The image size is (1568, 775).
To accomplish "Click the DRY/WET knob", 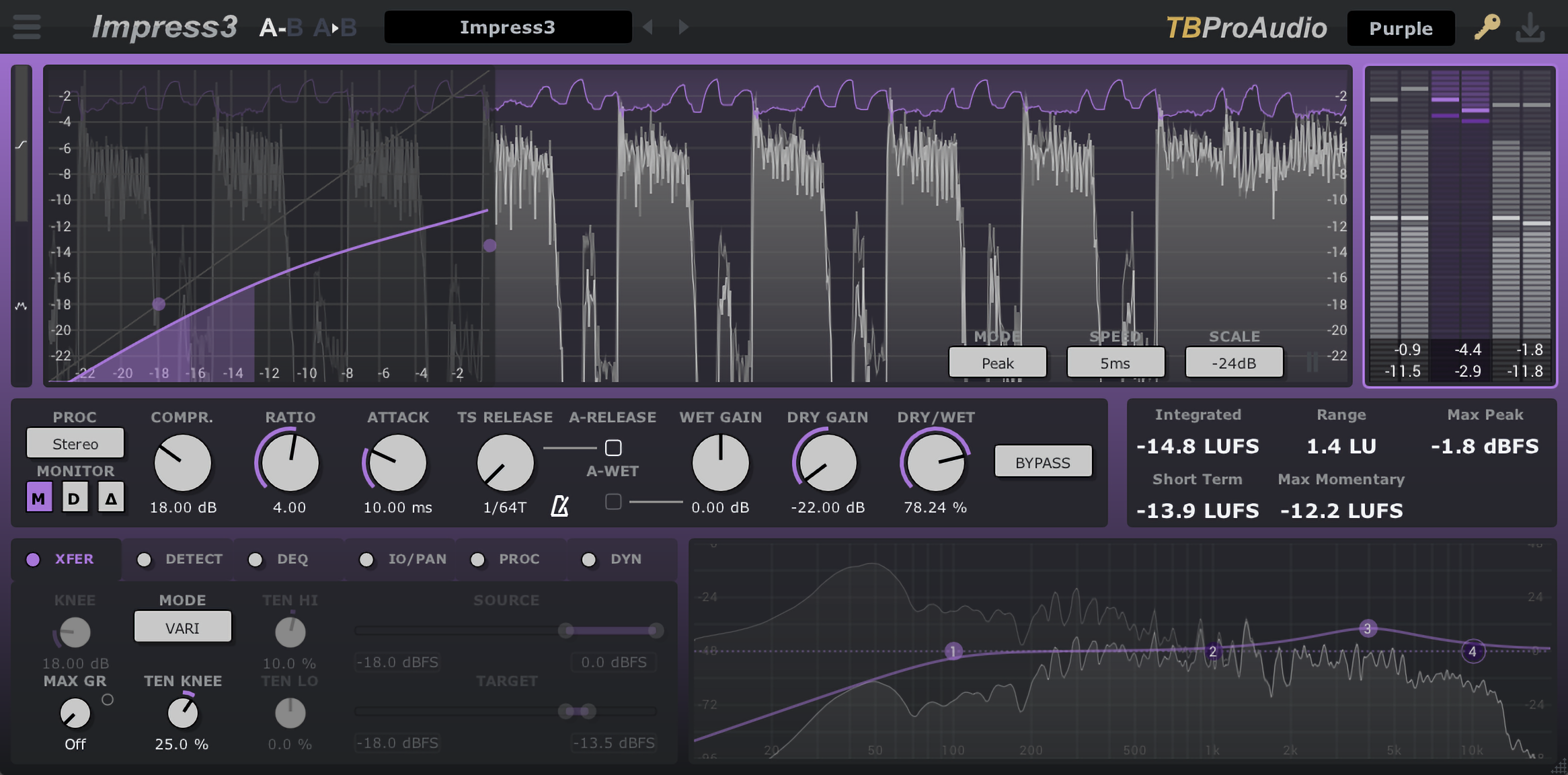I will [935, 464].
